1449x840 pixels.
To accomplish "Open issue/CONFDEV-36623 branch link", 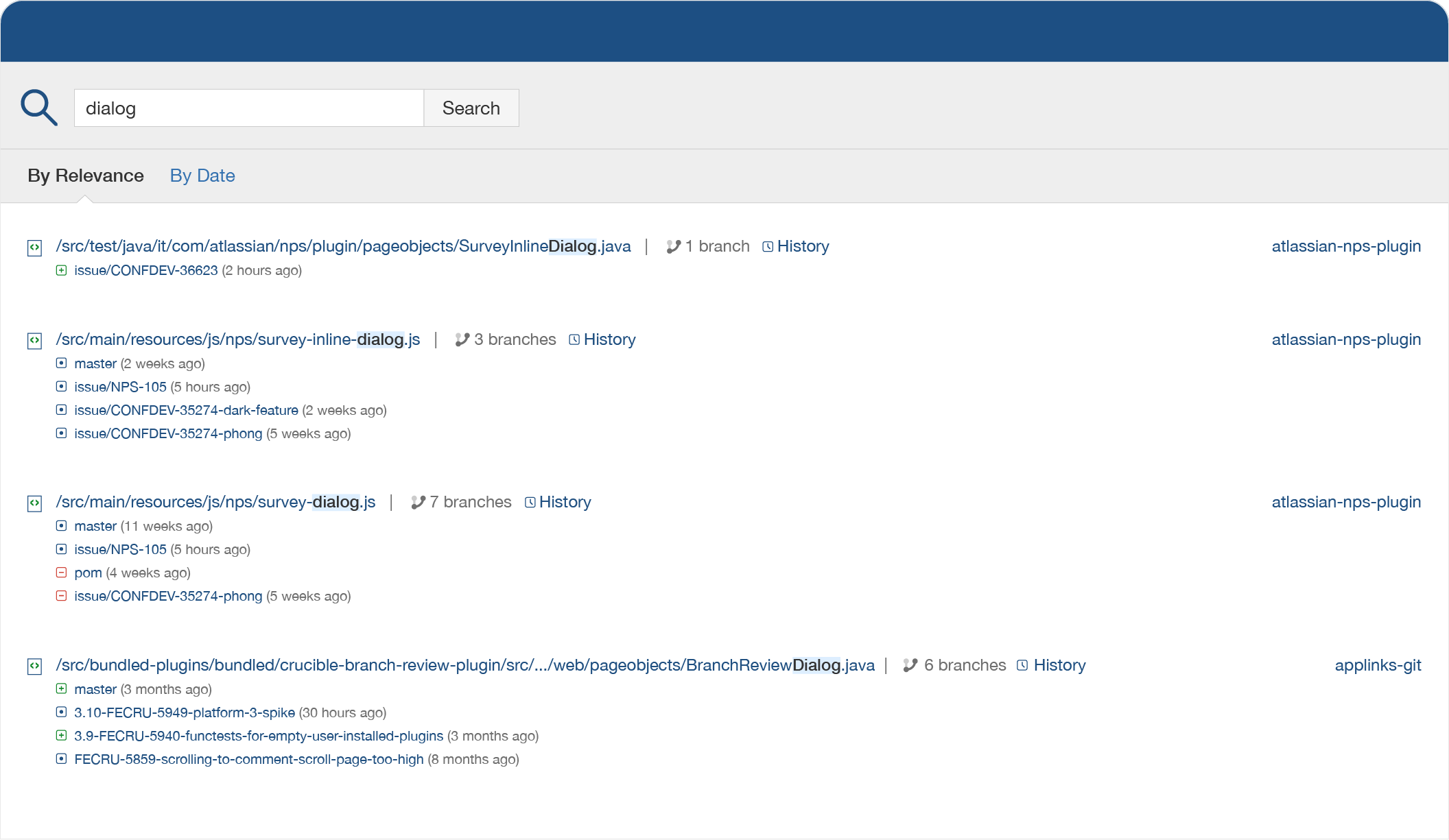I will (146, 270).
